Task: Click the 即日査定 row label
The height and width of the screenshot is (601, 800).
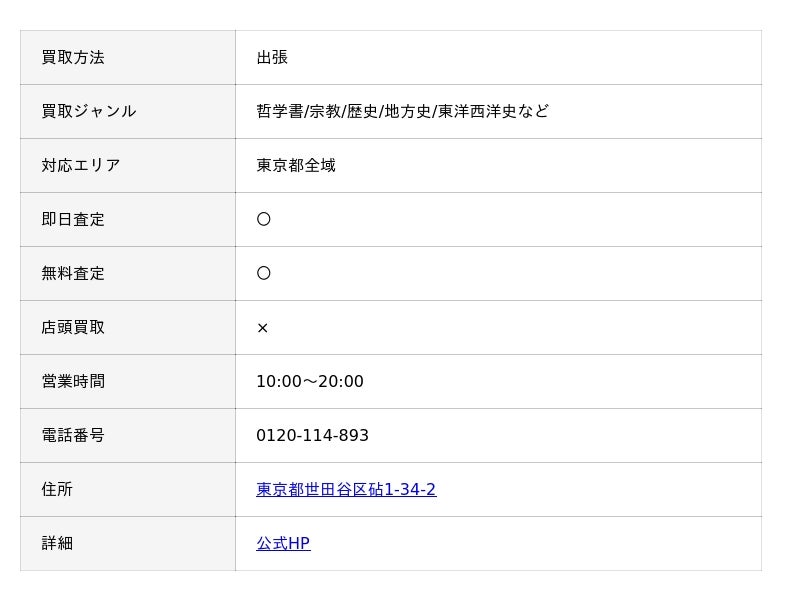Action: click(x=73, y=219)
